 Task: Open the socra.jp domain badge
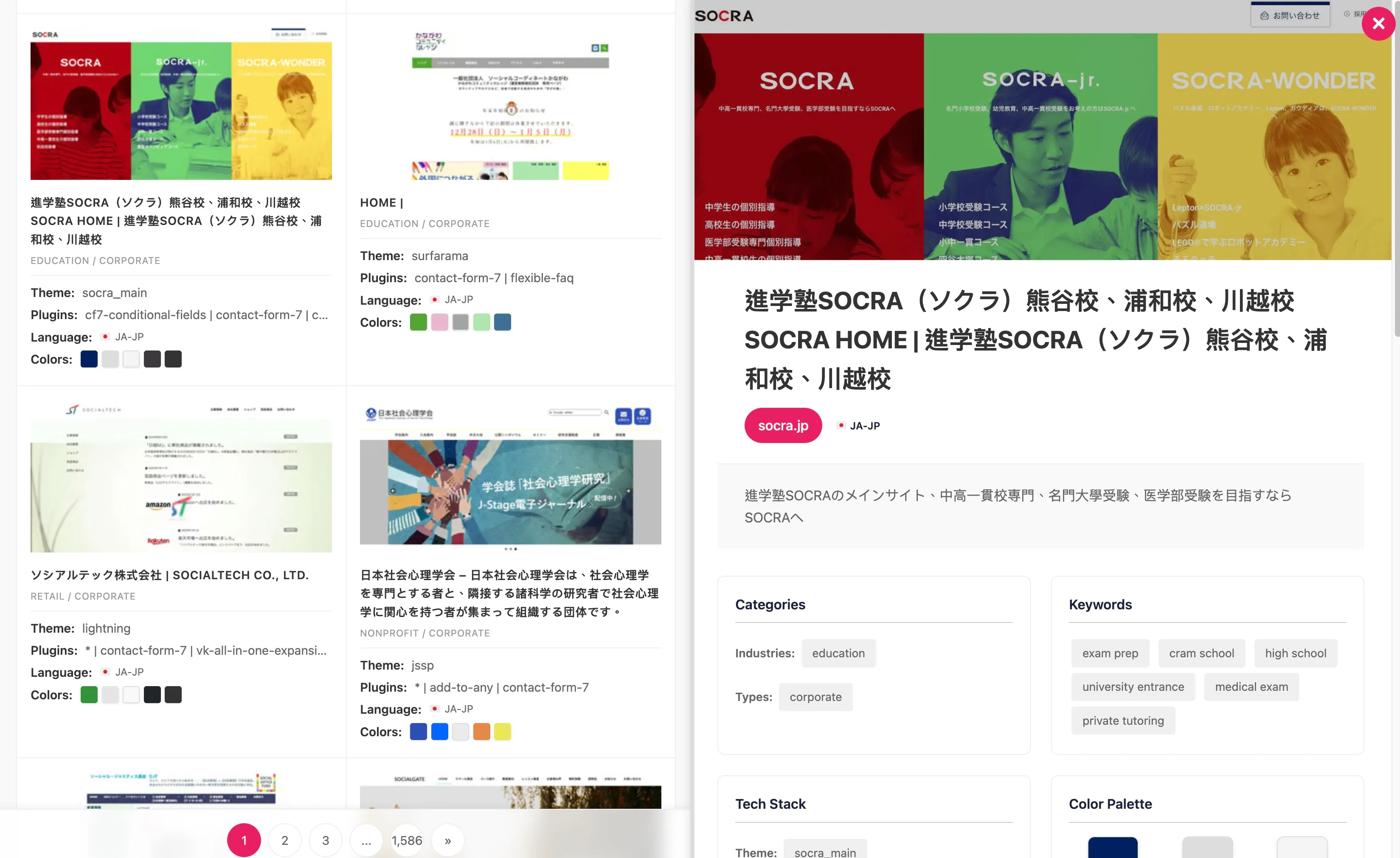click(782, 425)
